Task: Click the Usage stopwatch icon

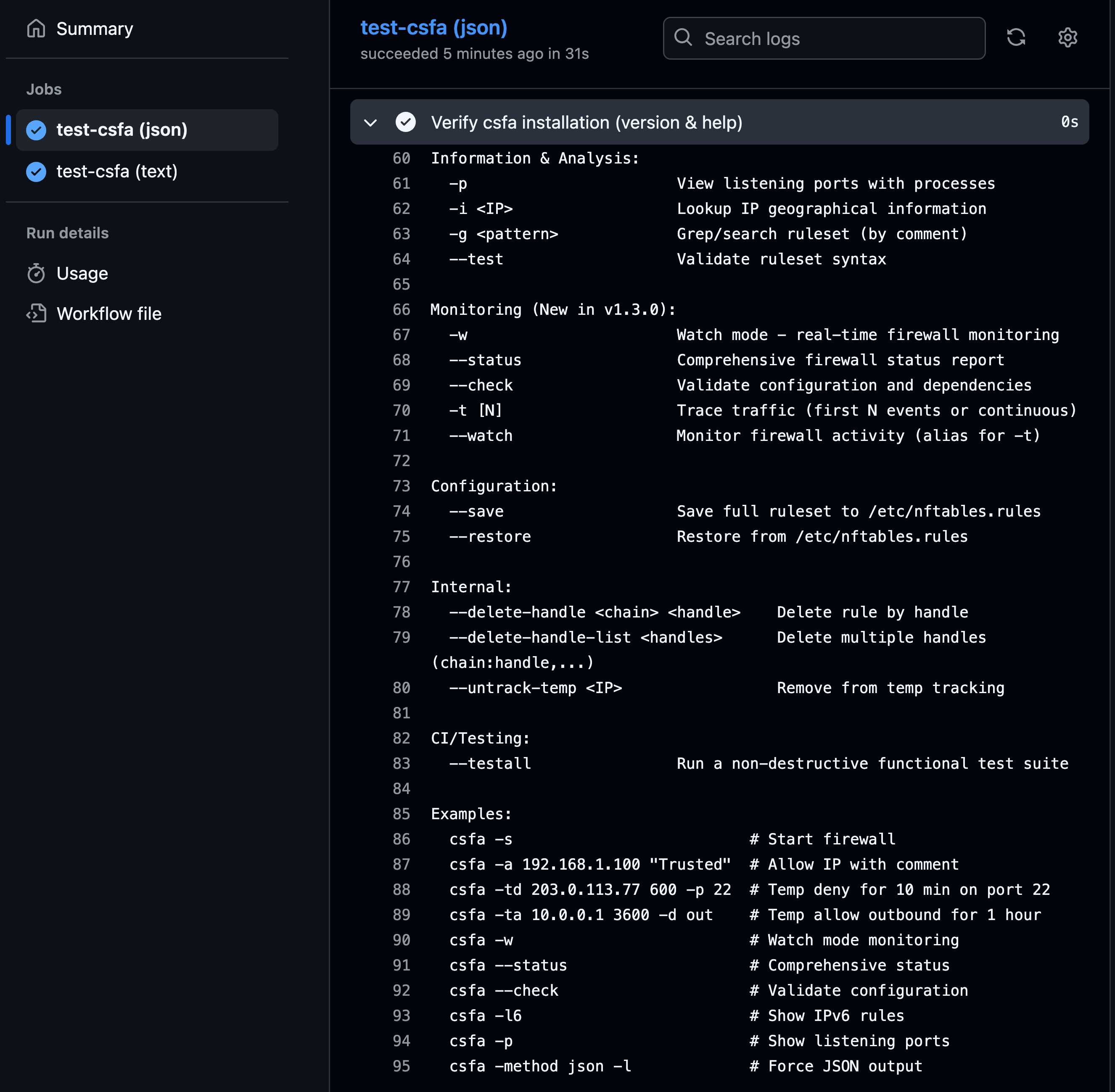Action: coord(36,274)
